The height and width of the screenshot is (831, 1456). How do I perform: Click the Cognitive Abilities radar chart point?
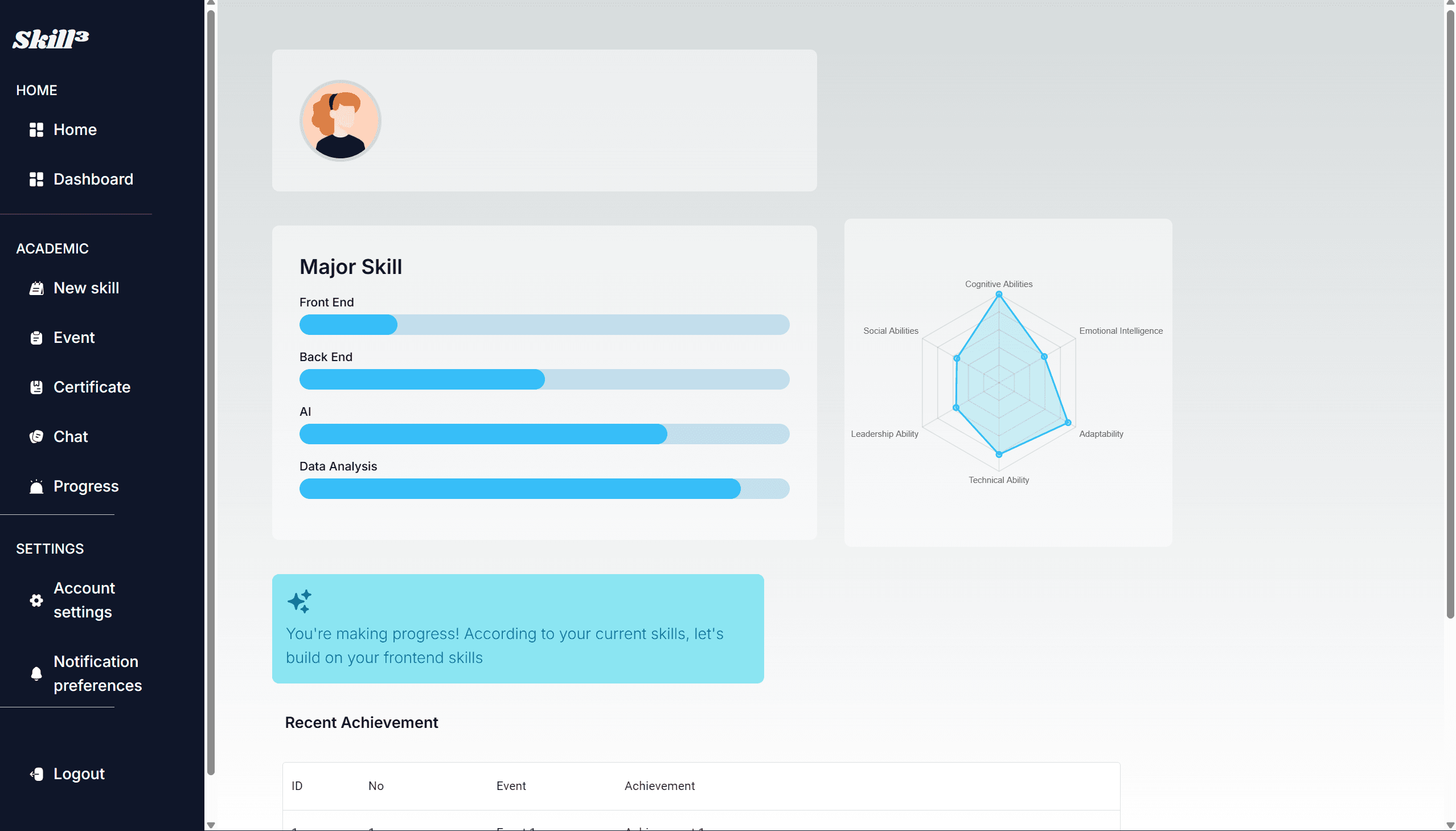[998, 294]
